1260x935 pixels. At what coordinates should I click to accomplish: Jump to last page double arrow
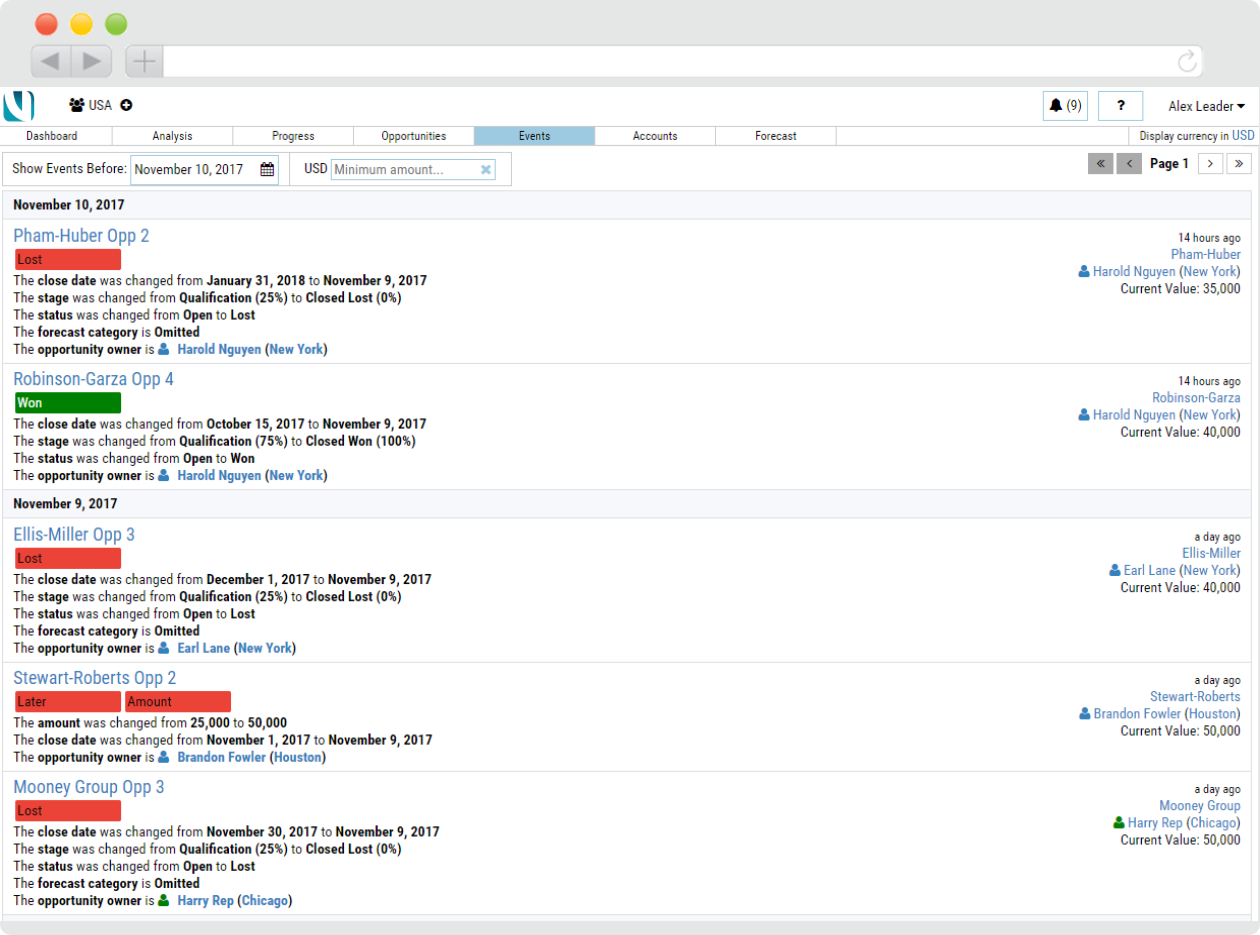point(1239,164)
